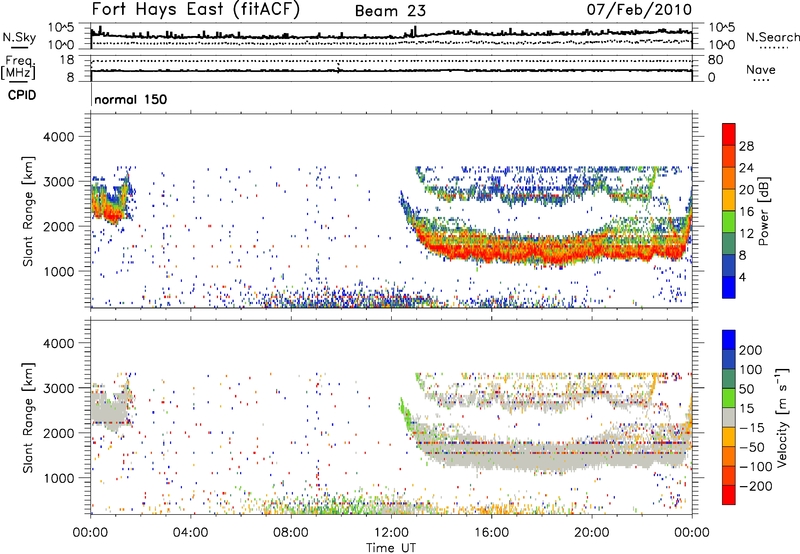
Task: Click the Power colorbar tick '16'
Action: point(746,212)
